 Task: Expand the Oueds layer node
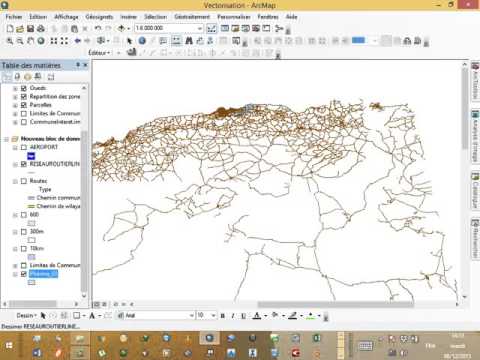[x=15, y=88]
